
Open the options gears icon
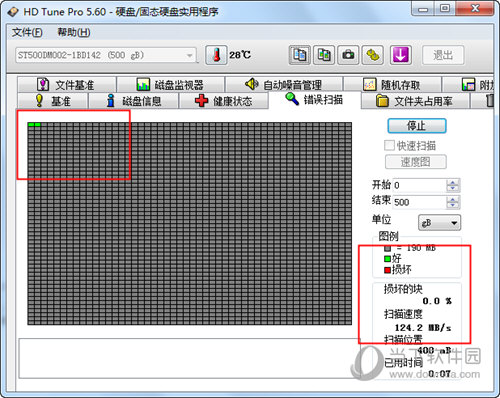pyautogui.click(x=373, y=55)
